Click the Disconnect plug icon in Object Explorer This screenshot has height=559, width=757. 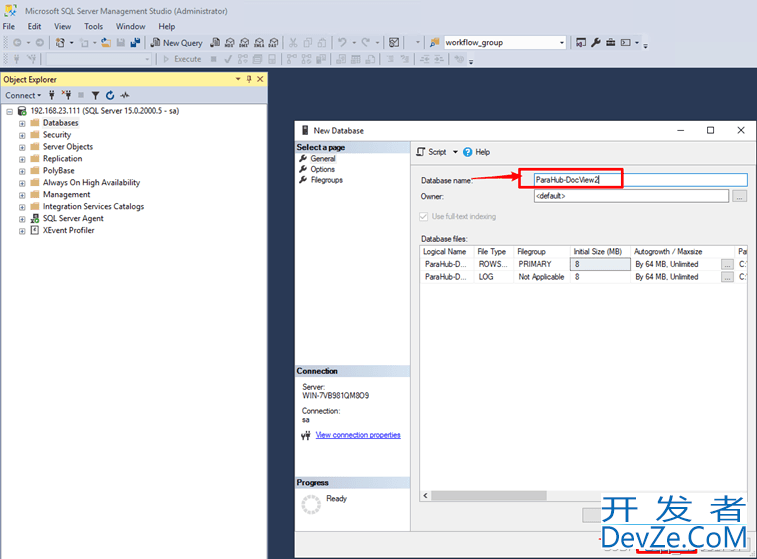pyautogui.click(x=67, y=95)
